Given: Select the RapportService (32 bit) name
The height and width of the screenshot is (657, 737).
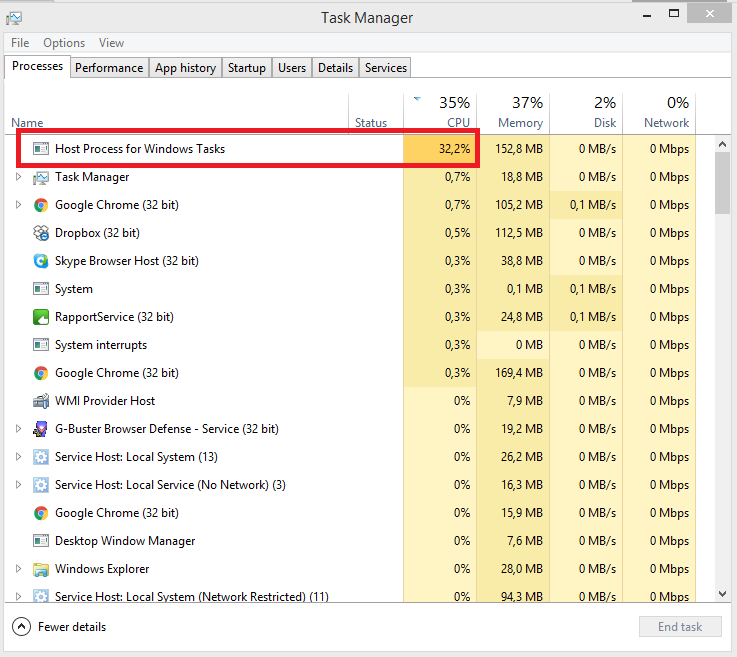Looking at the screenshot, I should (x=114, y=317).
